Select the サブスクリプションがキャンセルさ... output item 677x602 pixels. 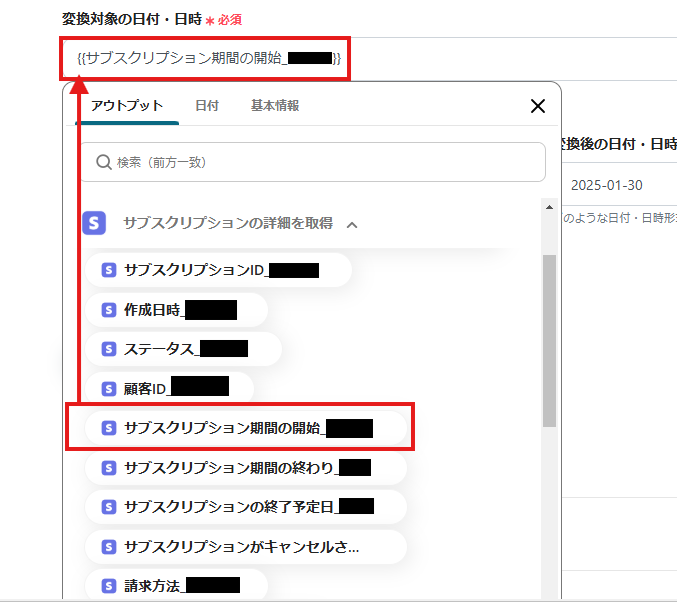coord(246,547)
